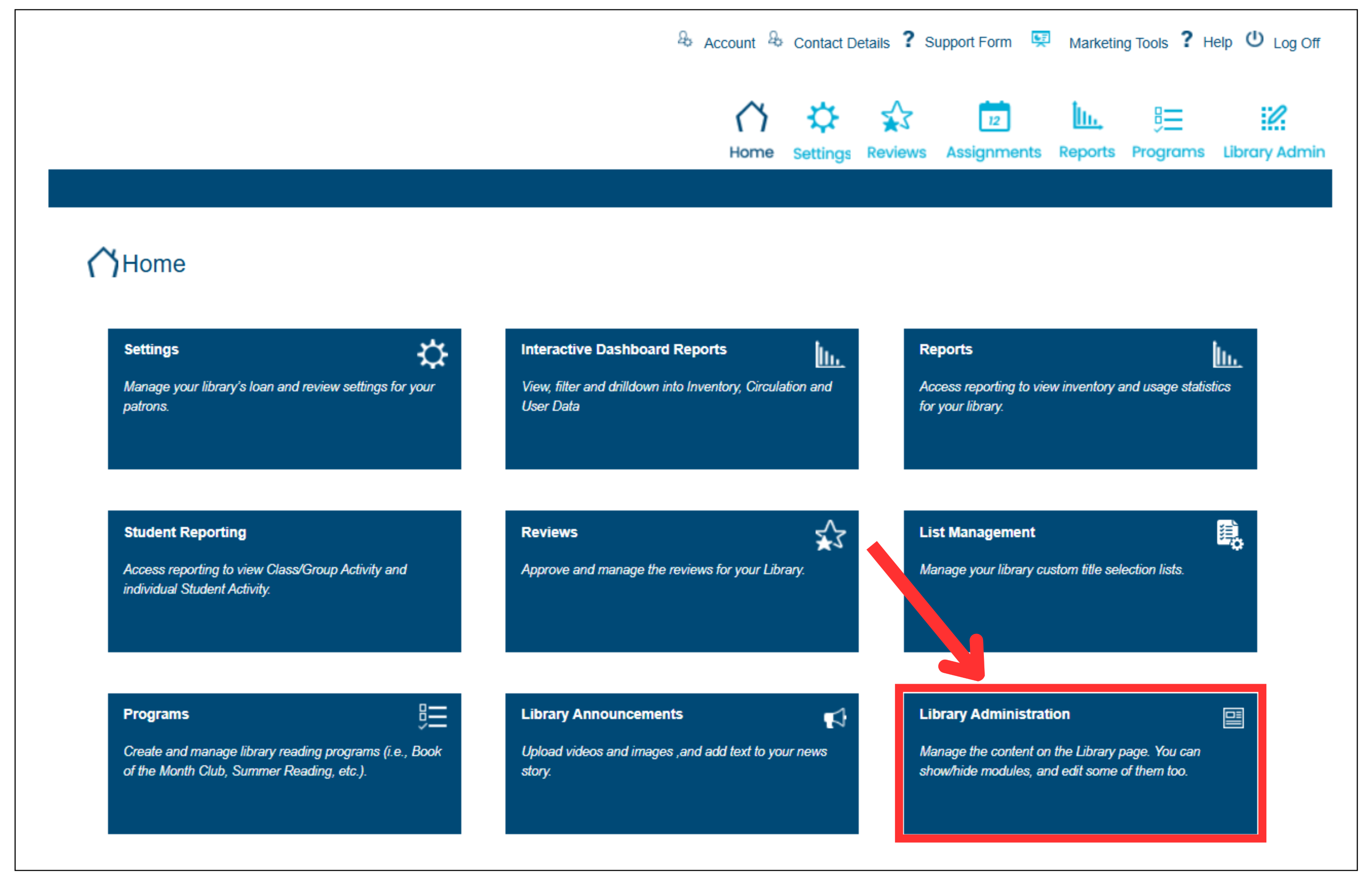Open Library Admin pencil icon
The height and width of the screenshot is (881, 1372).
(1273, 118)
